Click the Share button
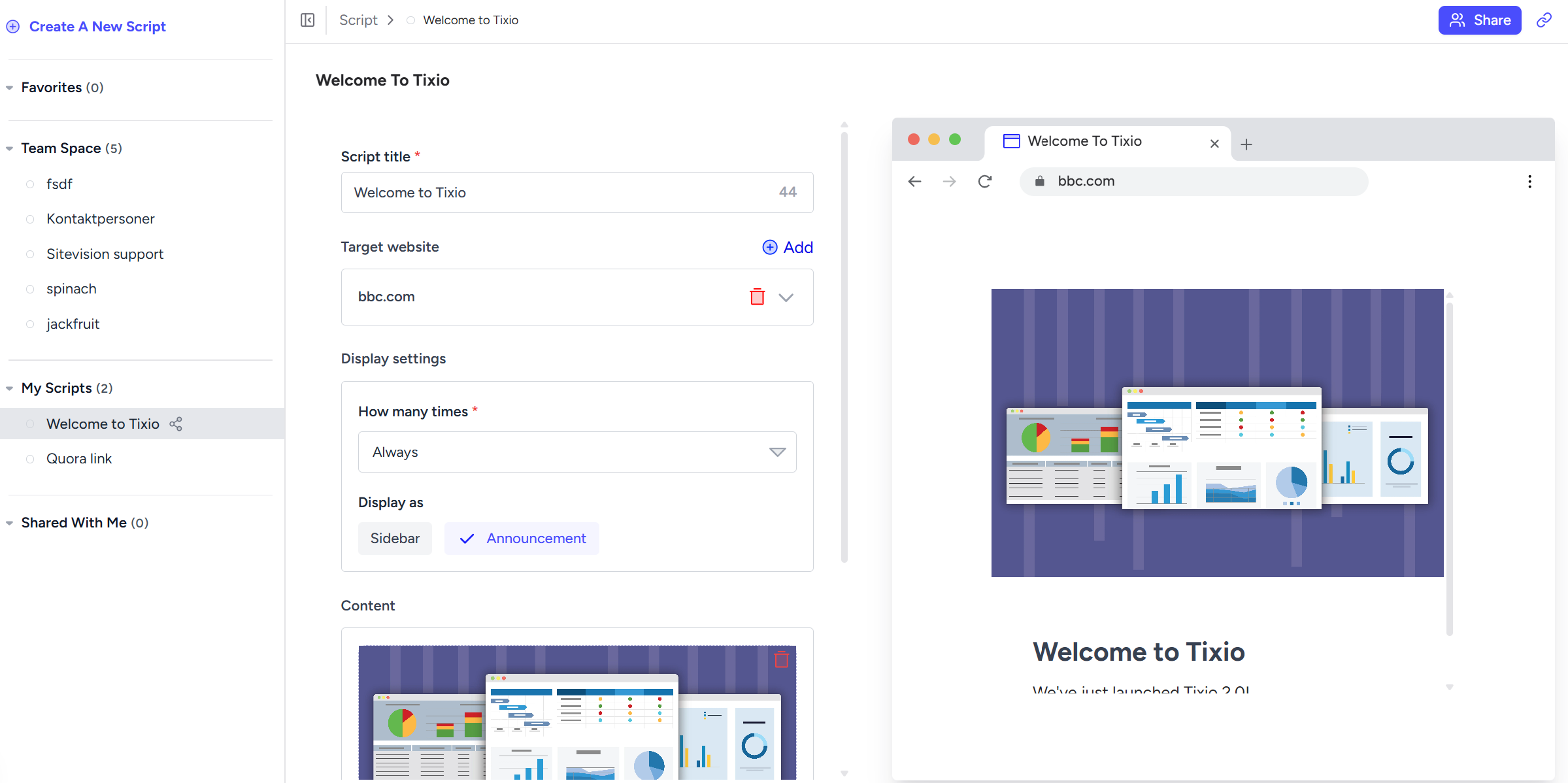 [x=1479, y=20]
